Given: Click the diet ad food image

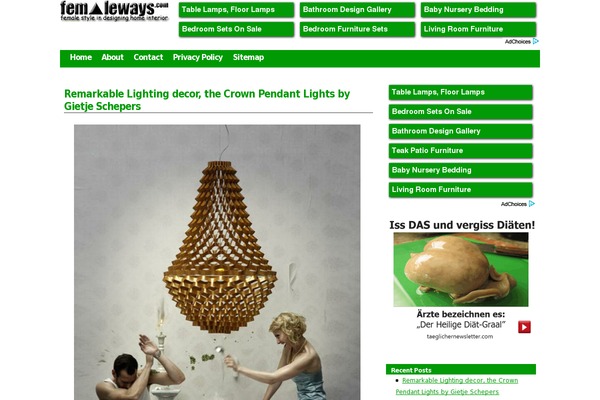Looking at the screenshot, I should [461, 269].
